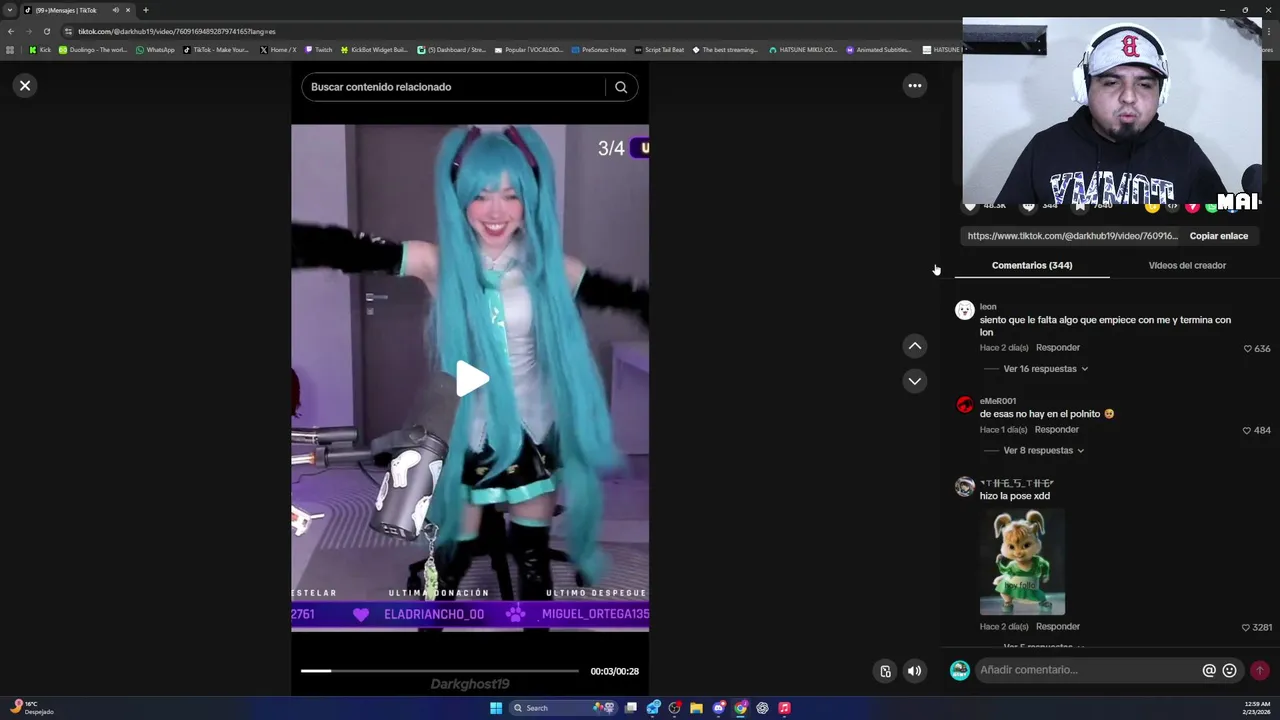Insert a mention with the @ icon

(1209, 670)
